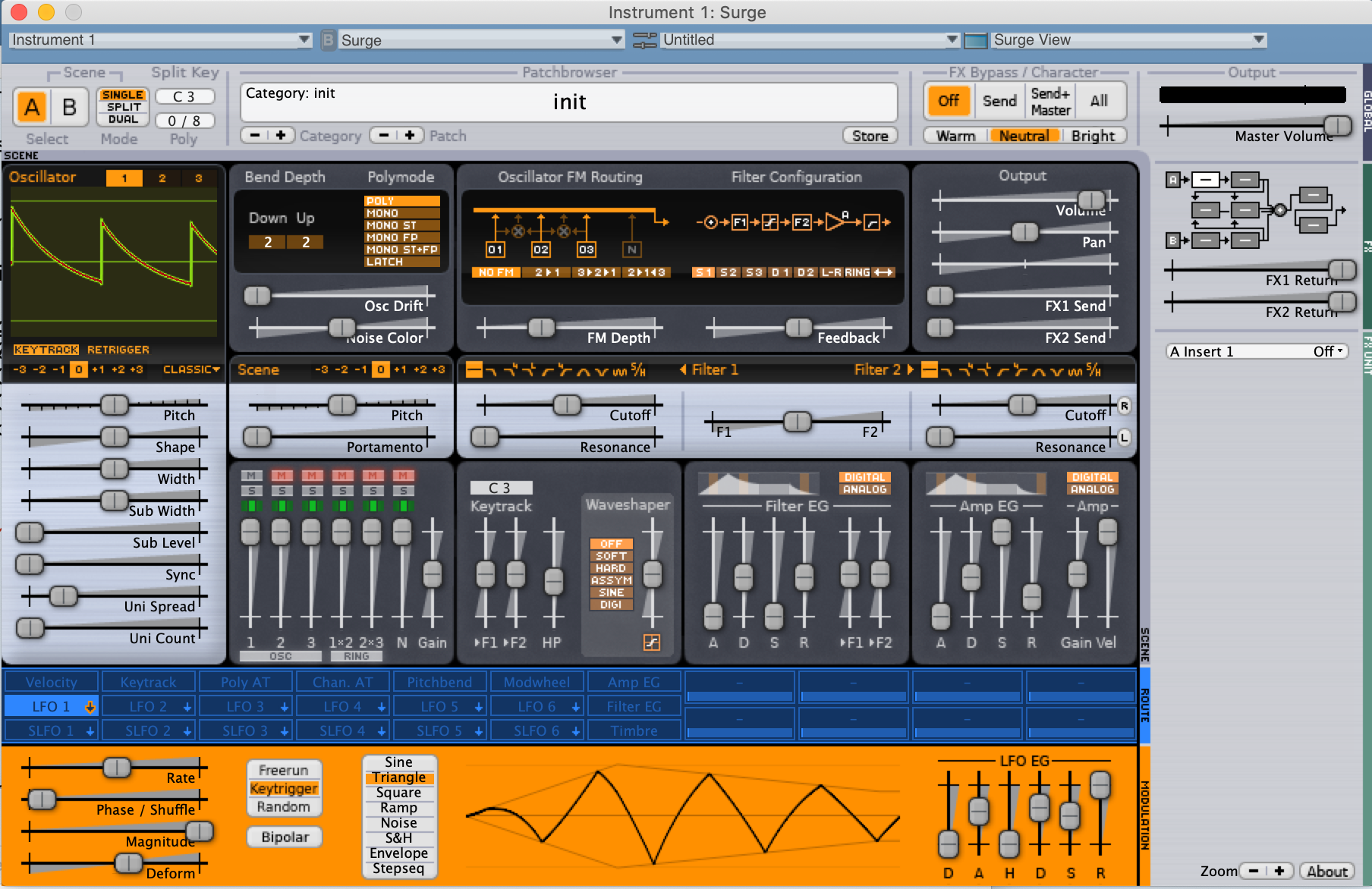Screen dimensions: 1372x889
Task: Expand the A Insert 1 FX selector
Action: point(1257,351)
